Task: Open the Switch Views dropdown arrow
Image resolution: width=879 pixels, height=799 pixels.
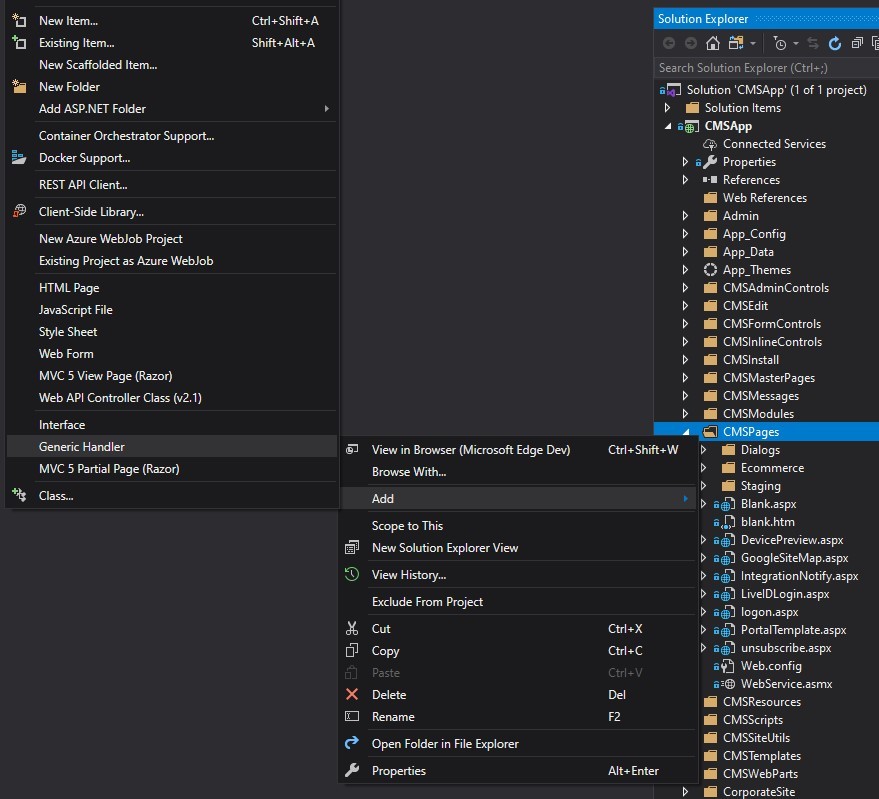Action: (753, 43)
